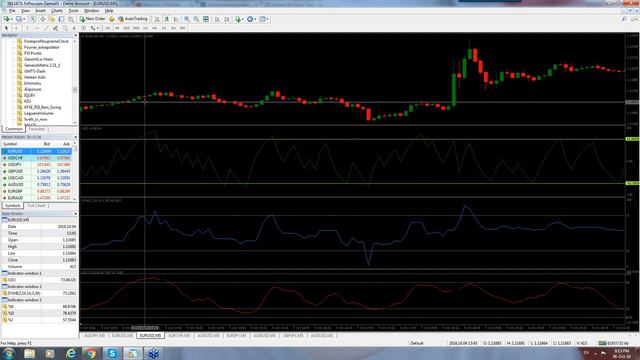
Task: Toggle Chart Shift
Action: click(x=226, y=19)
